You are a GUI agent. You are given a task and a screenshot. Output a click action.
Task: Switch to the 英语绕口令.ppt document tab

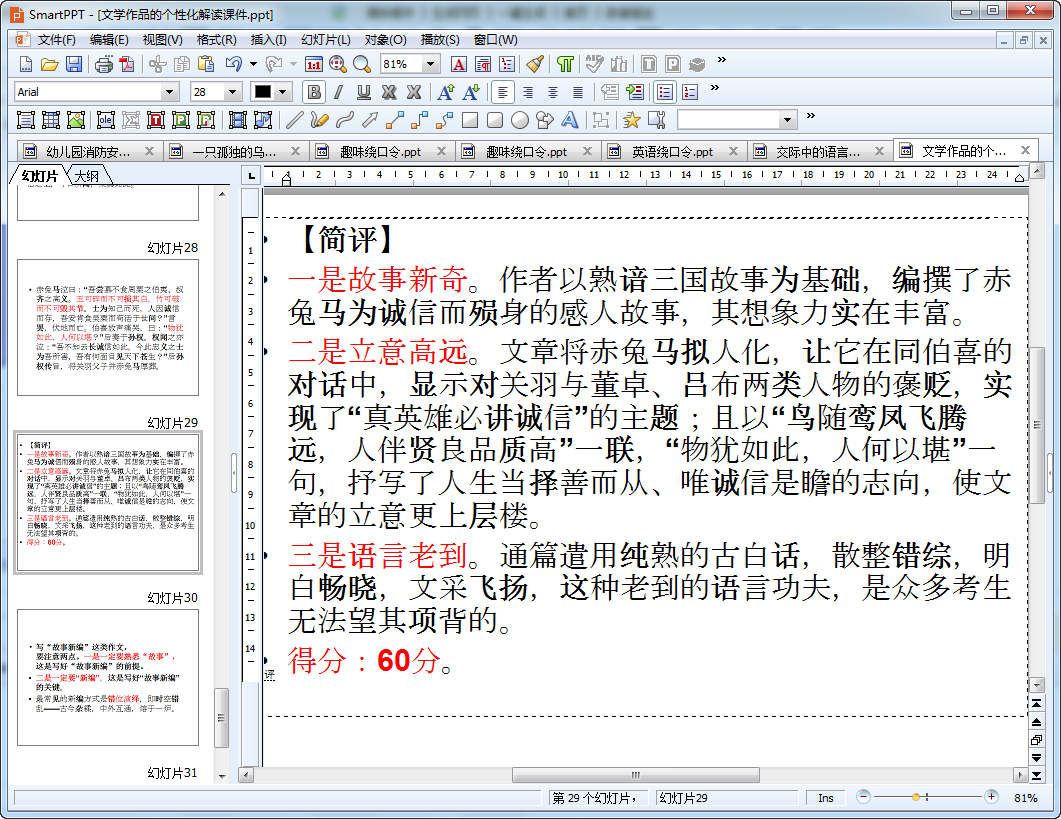click(672, 152)
